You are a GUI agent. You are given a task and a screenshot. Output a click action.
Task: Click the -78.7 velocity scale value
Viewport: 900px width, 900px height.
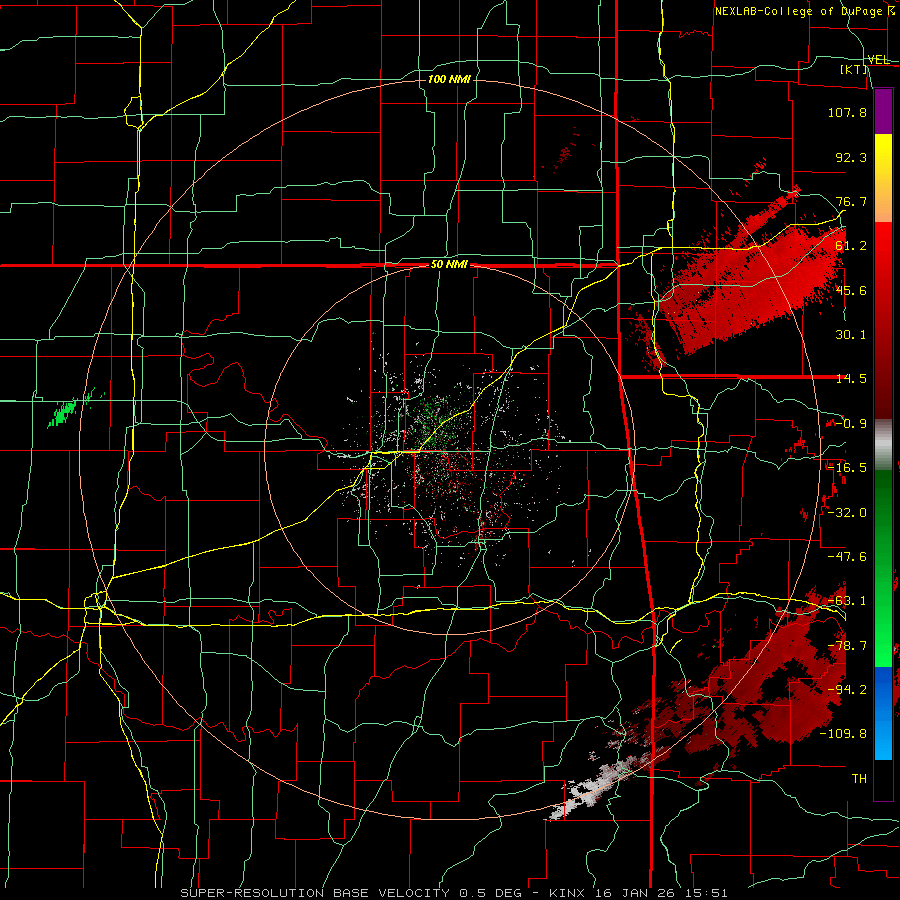(847, 646)
